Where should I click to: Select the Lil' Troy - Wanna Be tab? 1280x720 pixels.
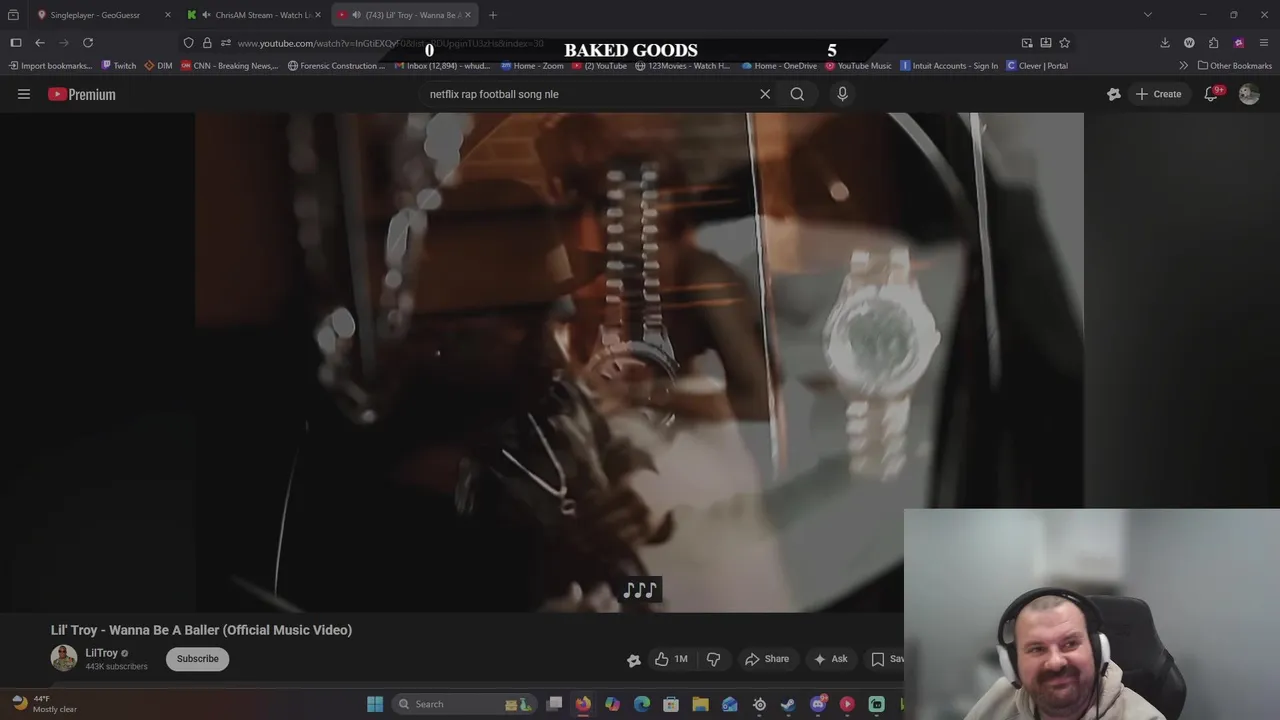(x=406, y=15)
